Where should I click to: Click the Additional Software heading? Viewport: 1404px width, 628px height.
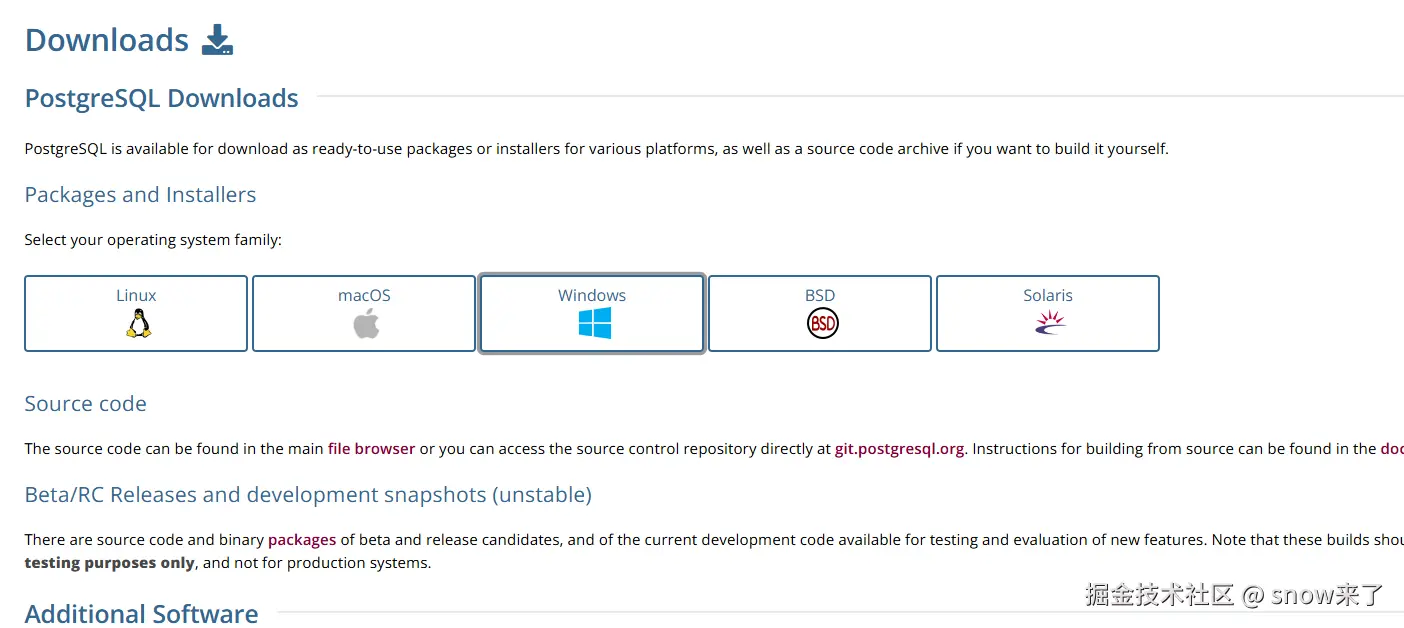(x=142, y=613)
